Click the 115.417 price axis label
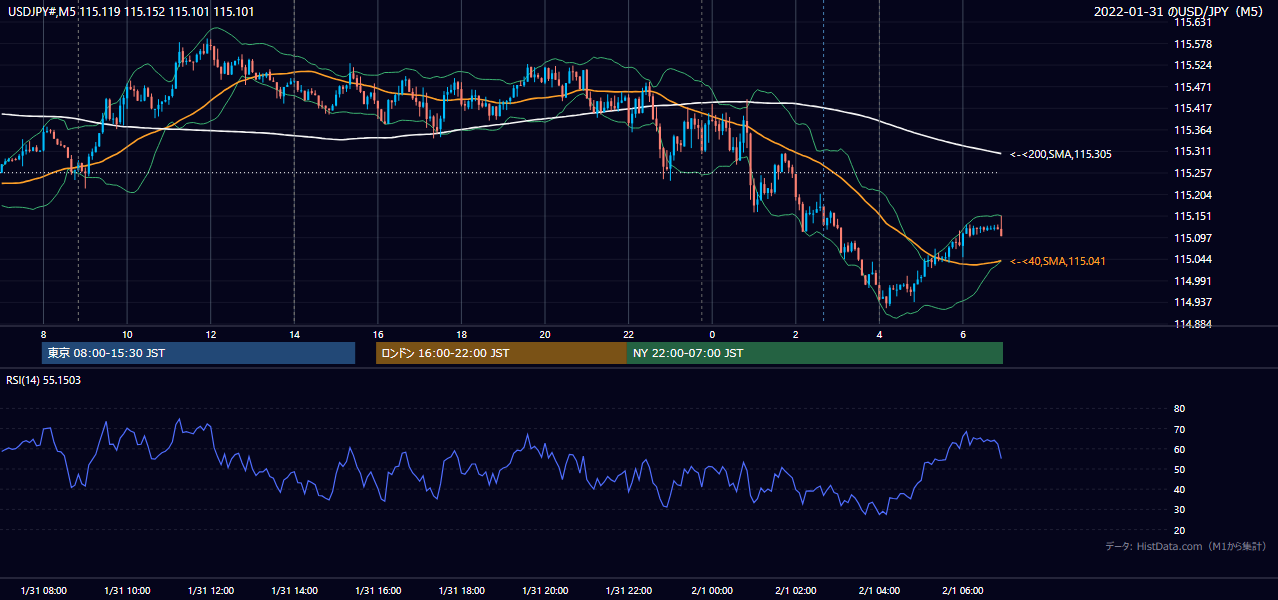The height and width of the screenshot is (600, 1278). 1192,108
